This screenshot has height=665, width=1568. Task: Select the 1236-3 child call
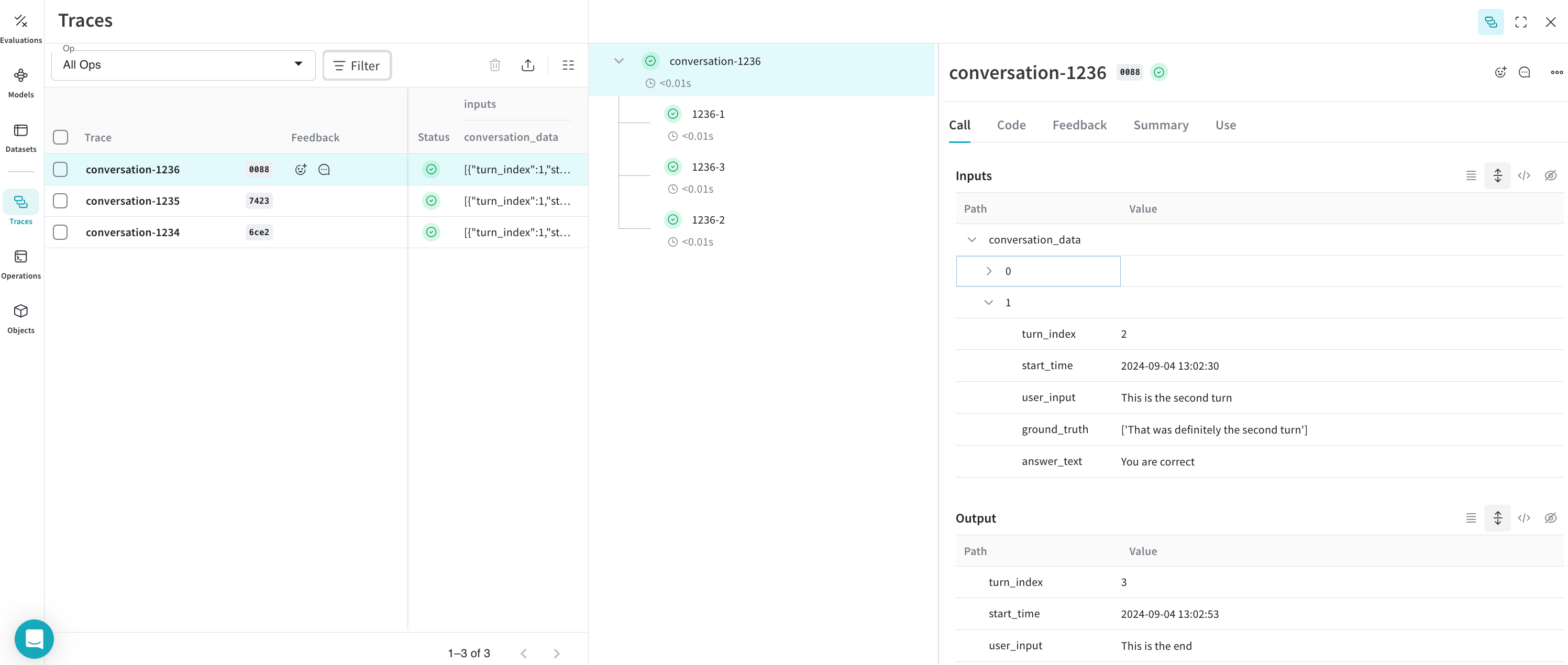click(x=708, y=168)
